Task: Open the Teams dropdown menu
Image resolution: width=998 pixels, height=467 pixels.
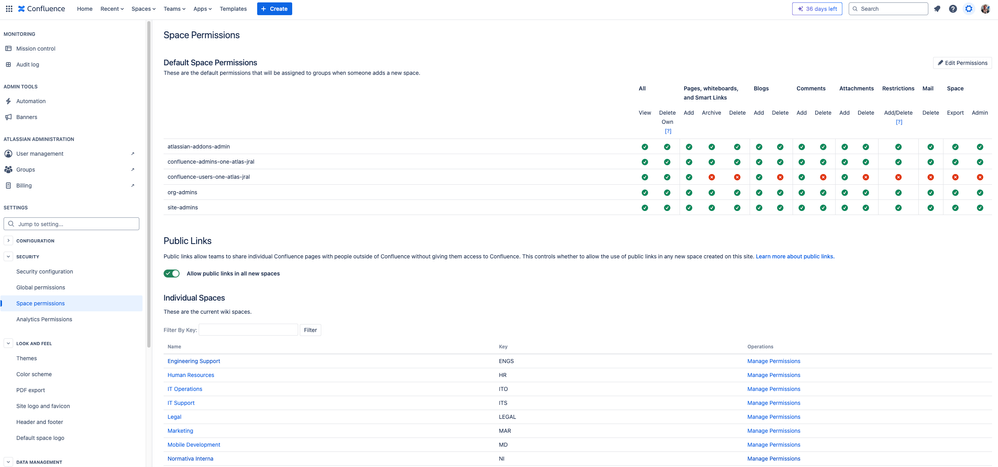Action: coord(174,9)
